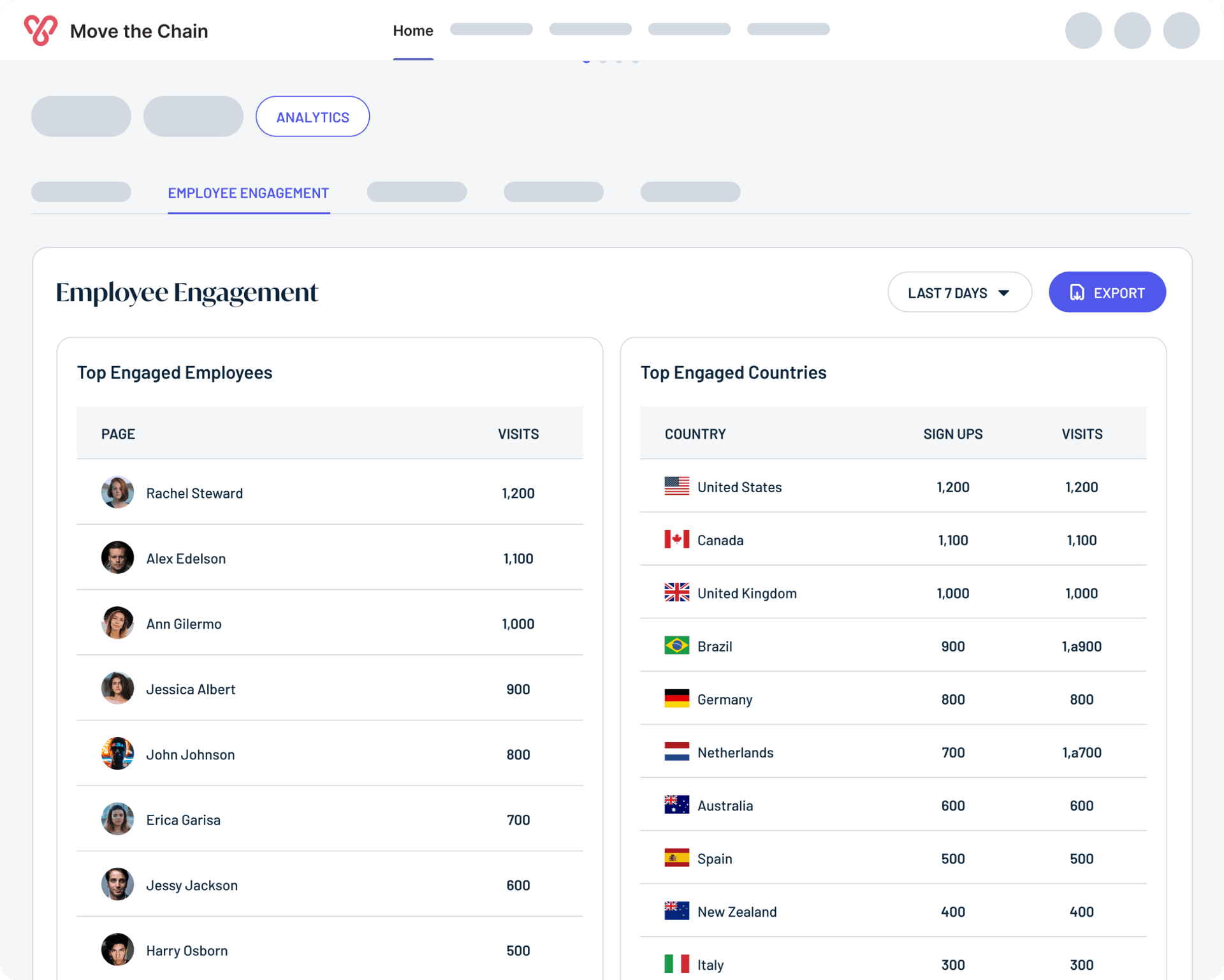
Task: Click the Germany flag icon
Action: [x=676, y=699]
